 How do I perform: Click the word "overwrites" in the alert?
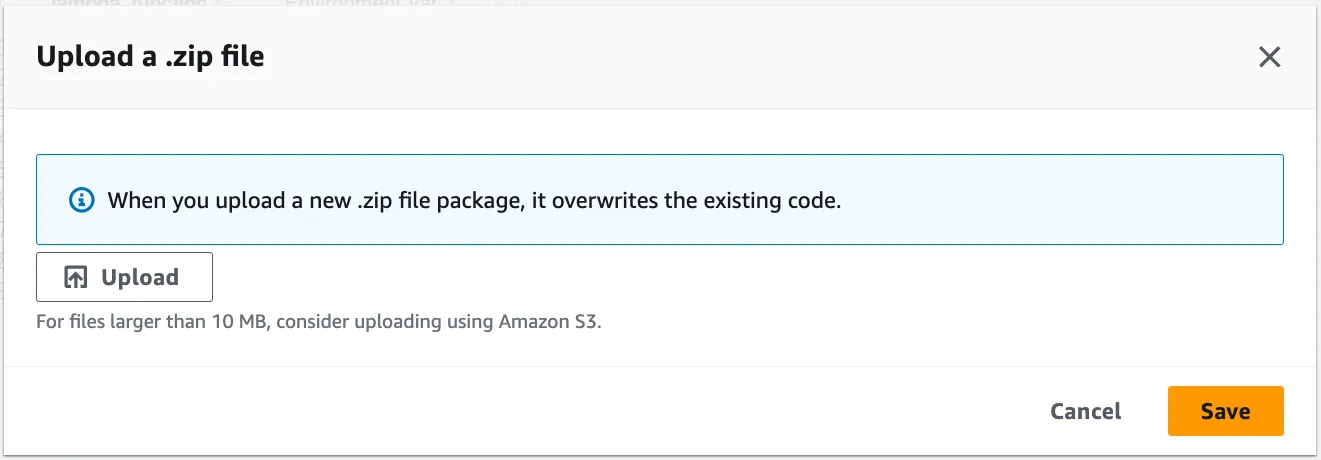[x=610, y=200]
